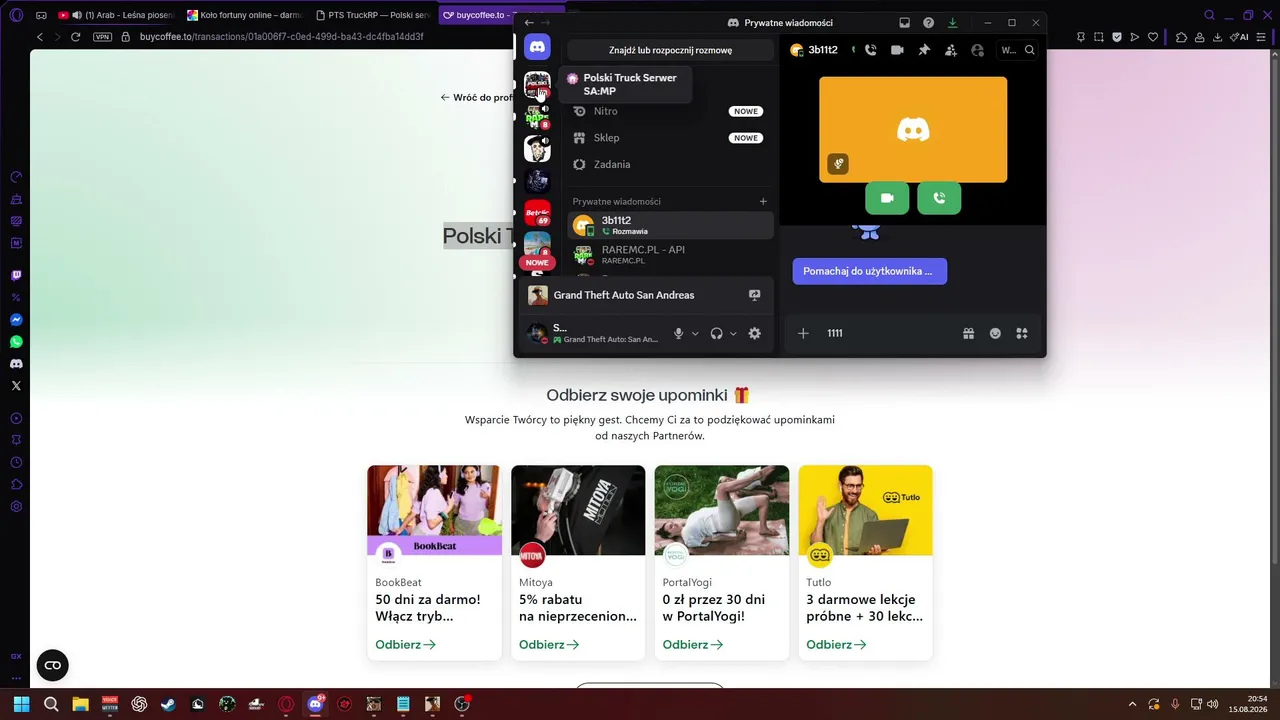Open Discord user settings gear
Image resolution: width=1280 pixels, height=720 pixels.
tap(755, 334)
